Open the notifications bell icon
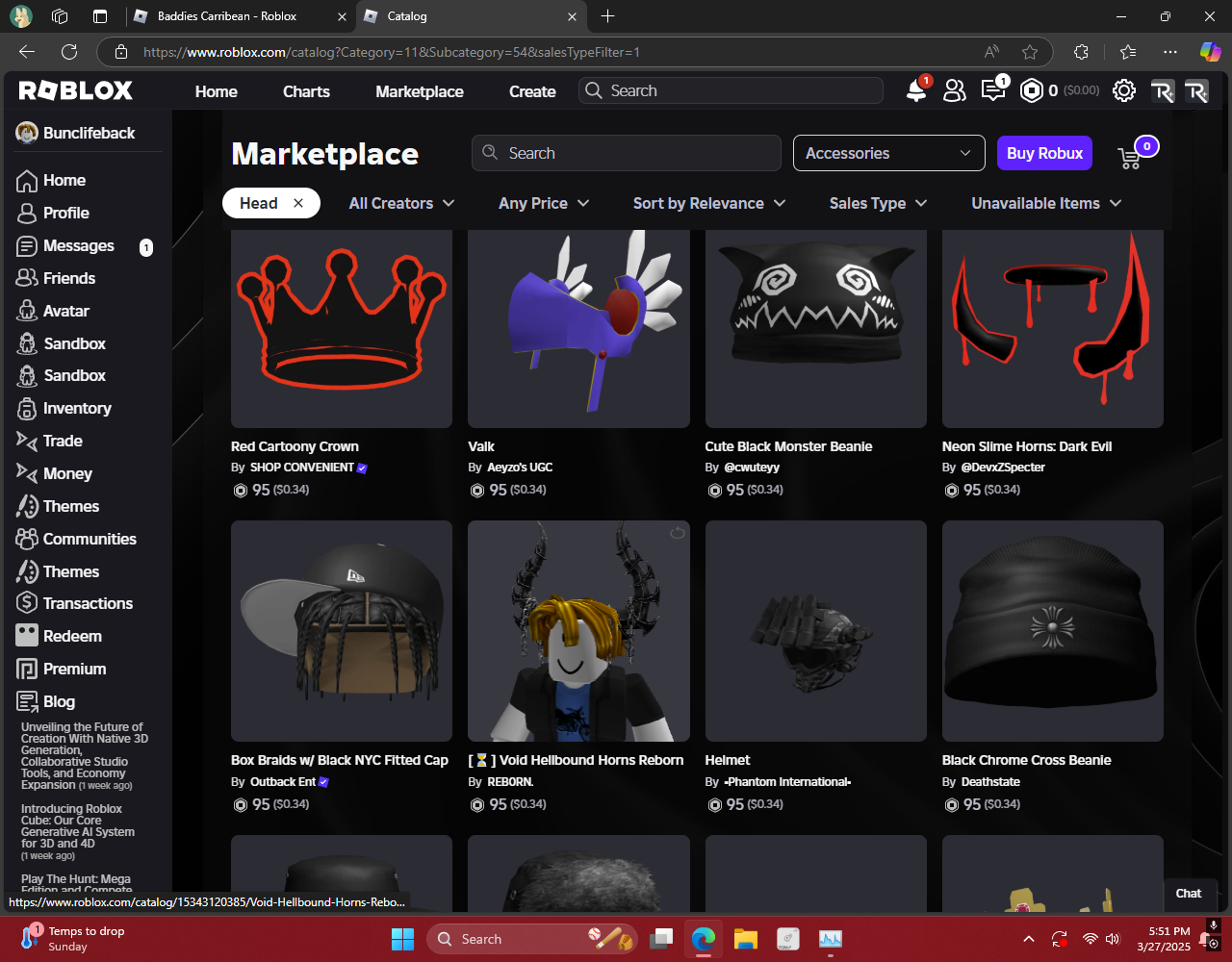 click(x=916, y=90)
